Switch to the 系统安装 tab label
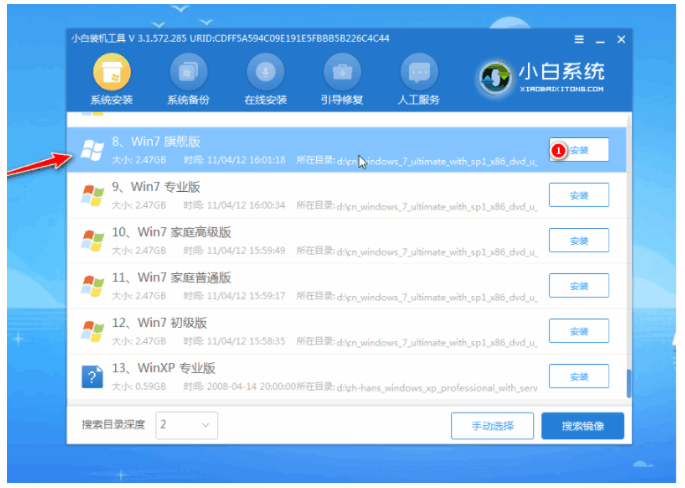The height and width of the screenshot is (488, 685). coord(112,100)
